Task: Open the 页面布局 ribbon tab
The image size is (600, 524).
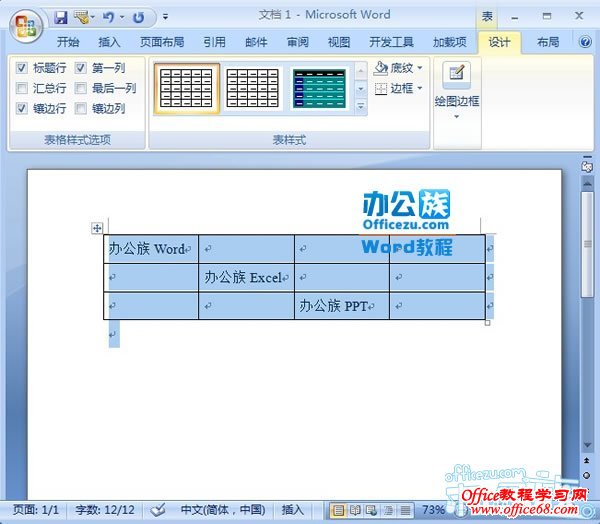Action: tap(162, 42)
